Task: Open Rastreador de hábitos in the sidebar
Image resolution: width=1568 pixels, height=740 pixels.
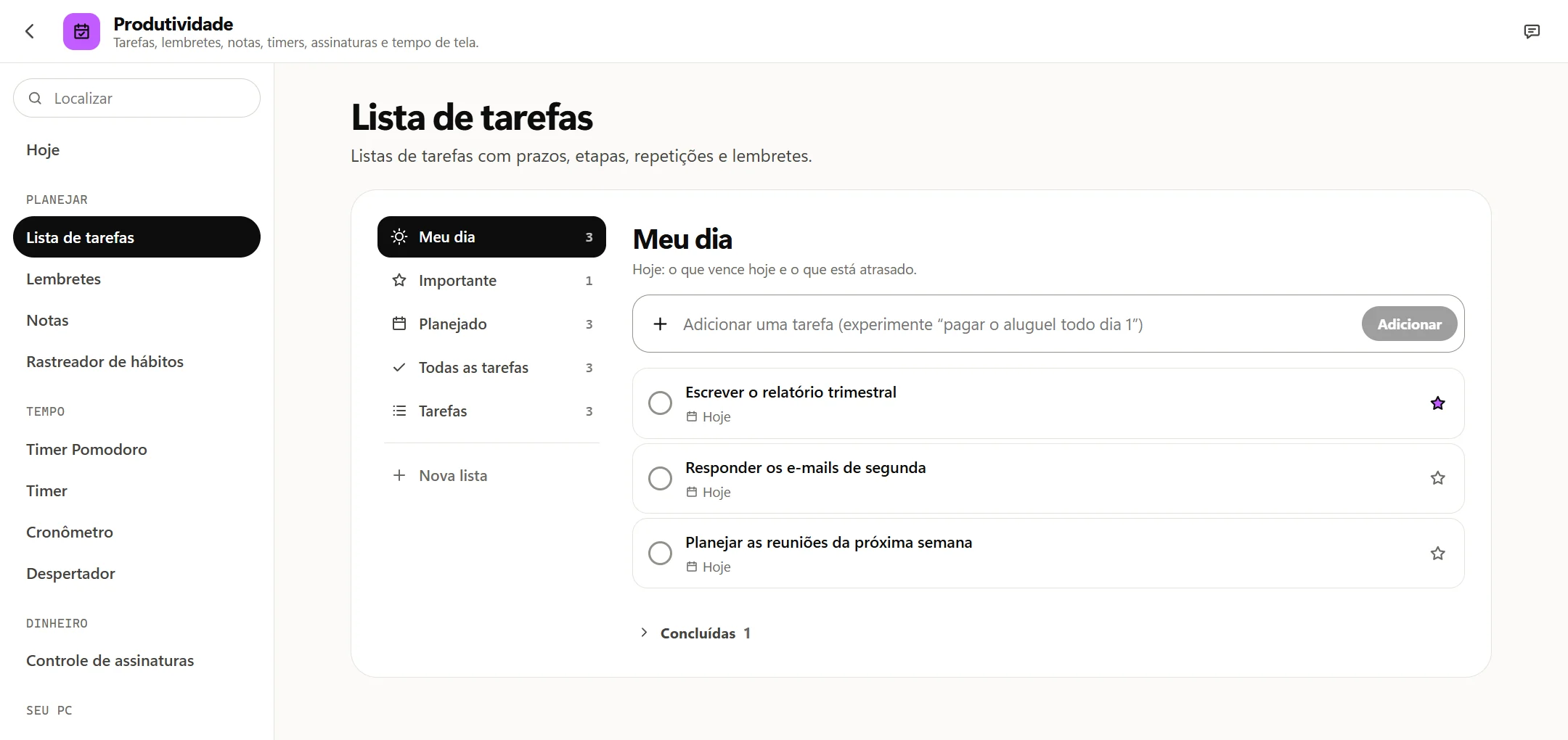Action: point(136,361)
